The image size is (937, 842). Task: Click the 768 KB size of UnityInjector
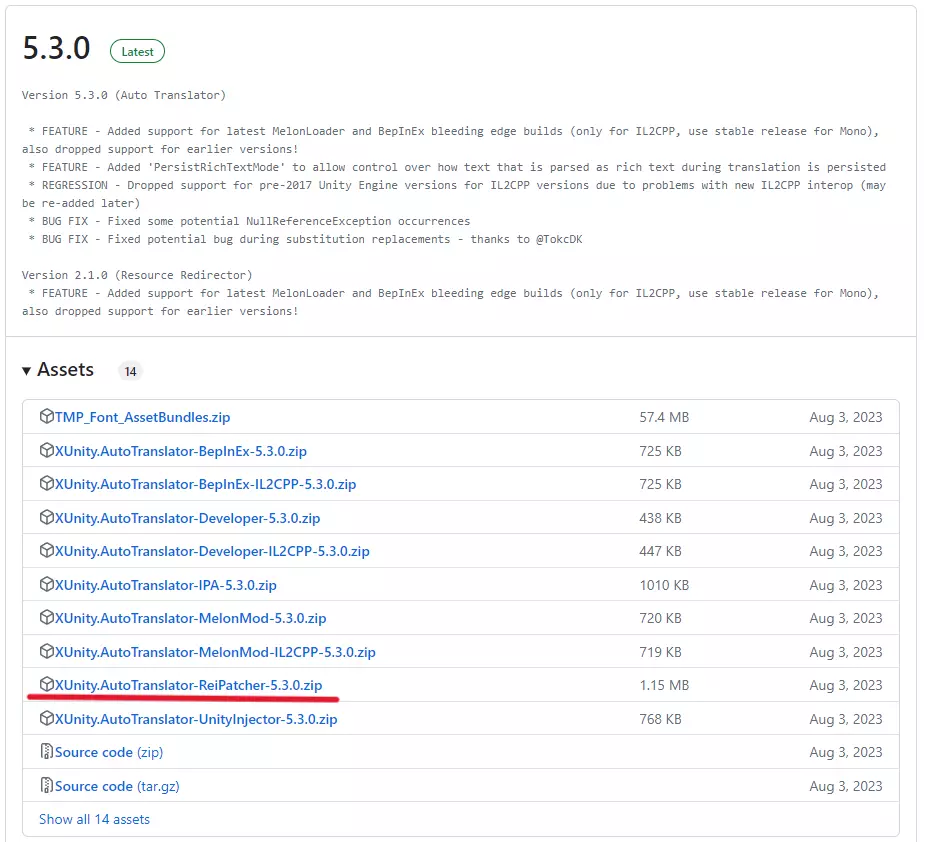tap(660, 719)
